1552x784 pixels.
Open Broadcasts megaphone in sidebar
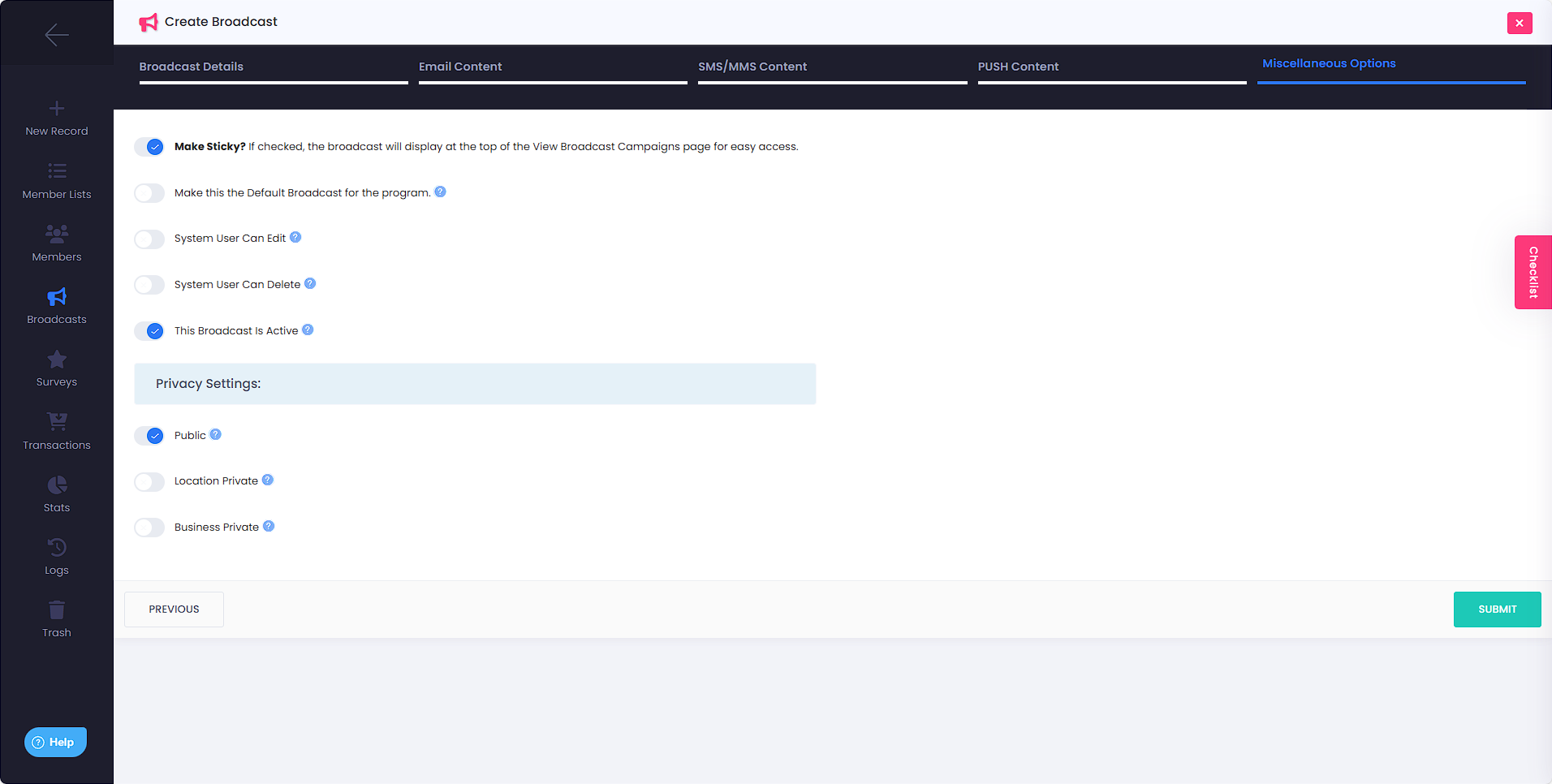pos(57,297)
